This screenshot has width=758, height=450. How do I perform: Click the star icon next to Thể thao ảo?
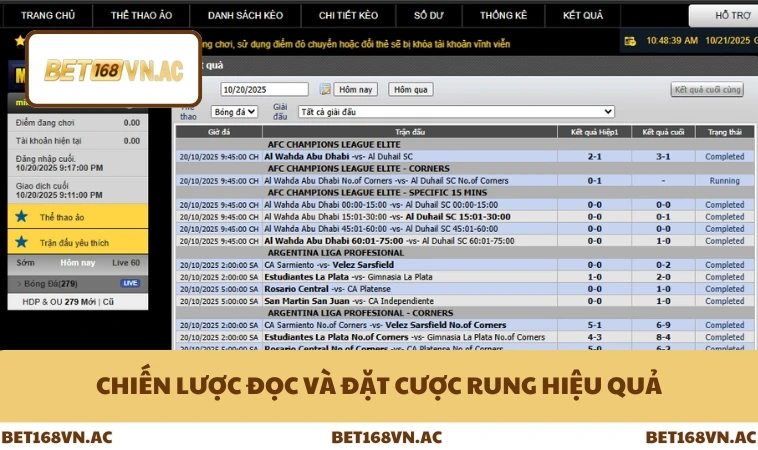click(21, 216)
